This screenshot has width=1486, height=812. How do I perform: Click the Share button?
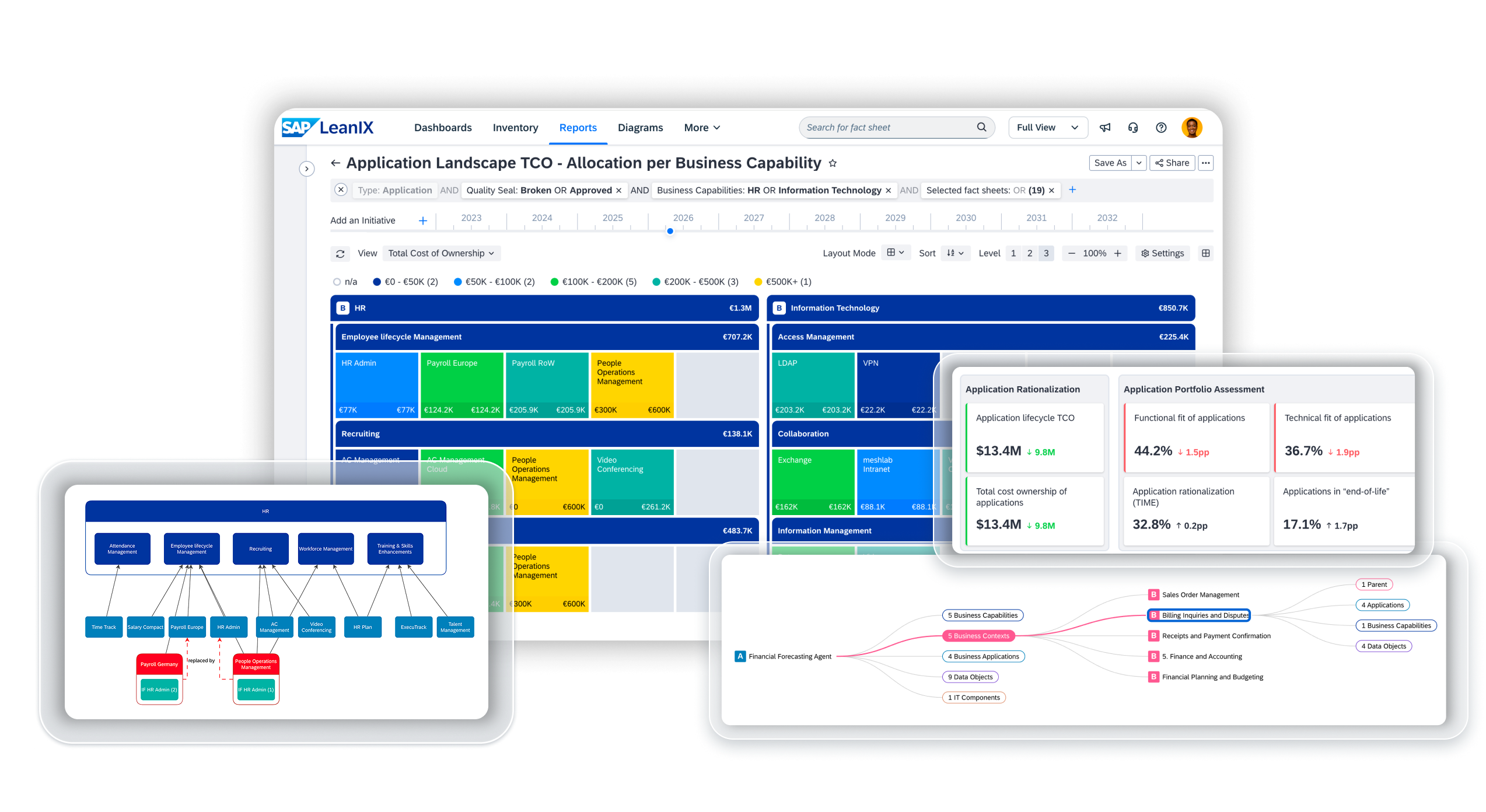1172,163
